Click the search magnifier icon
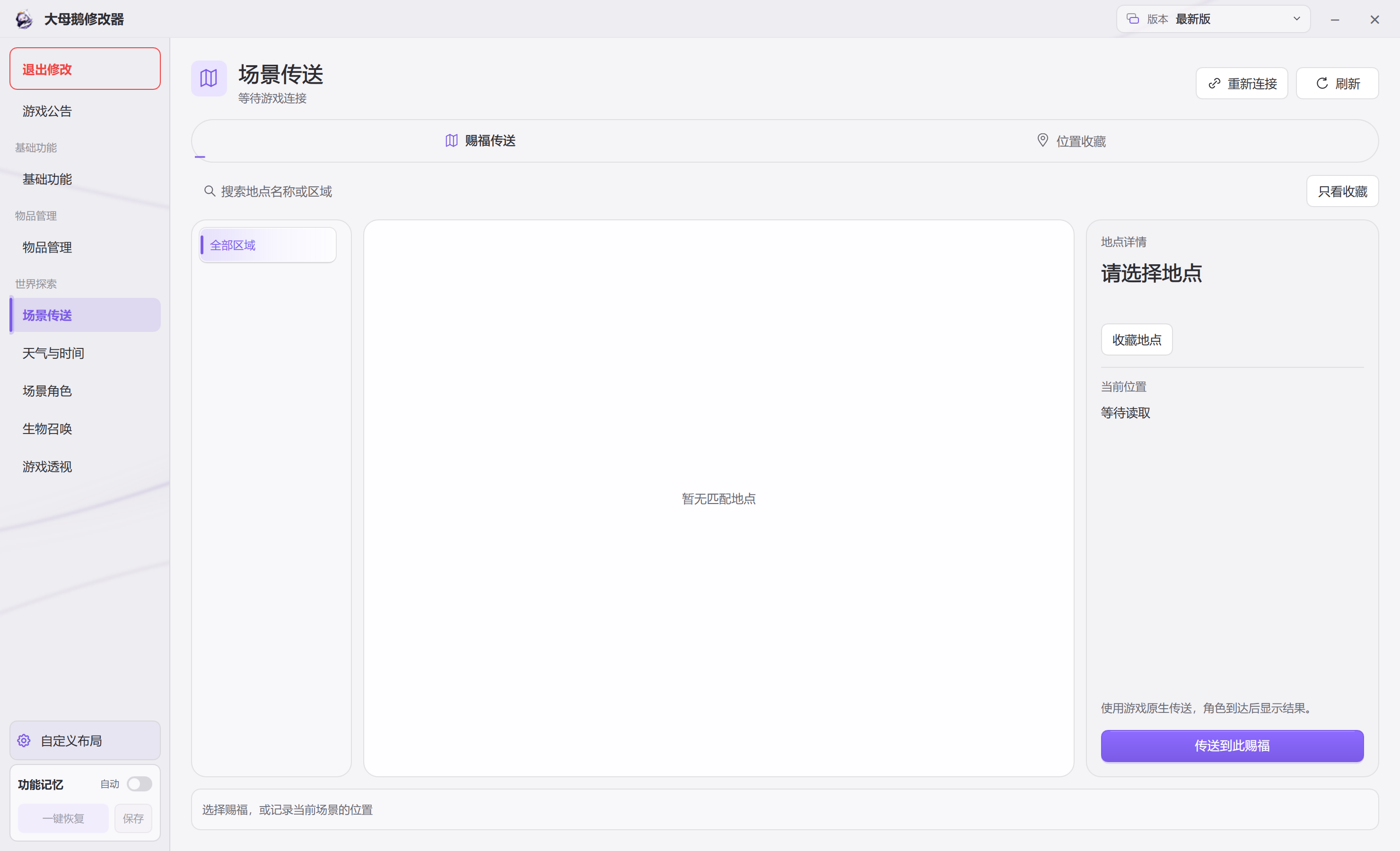Screen dimensions: 1400x851 210,191
